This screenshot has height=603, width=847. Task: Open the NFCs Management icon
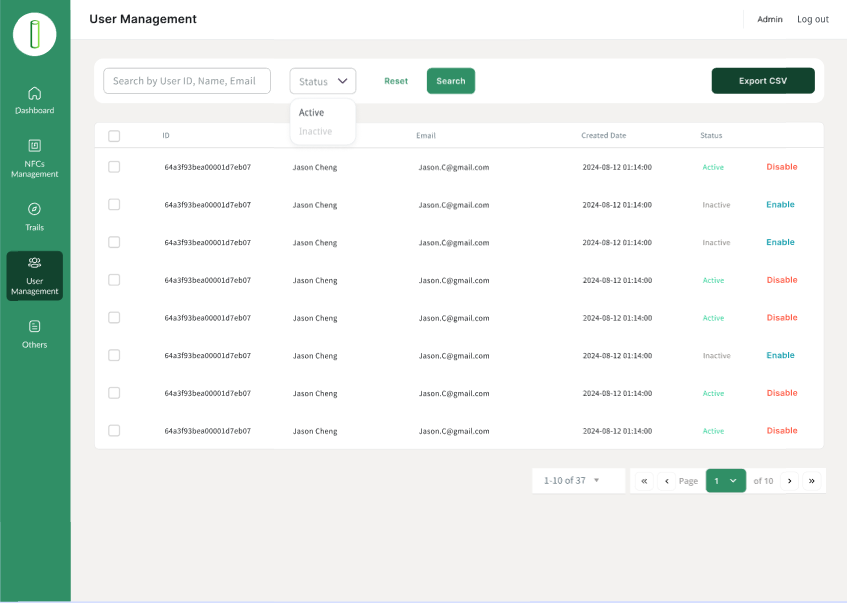click(x=35, y=146)
